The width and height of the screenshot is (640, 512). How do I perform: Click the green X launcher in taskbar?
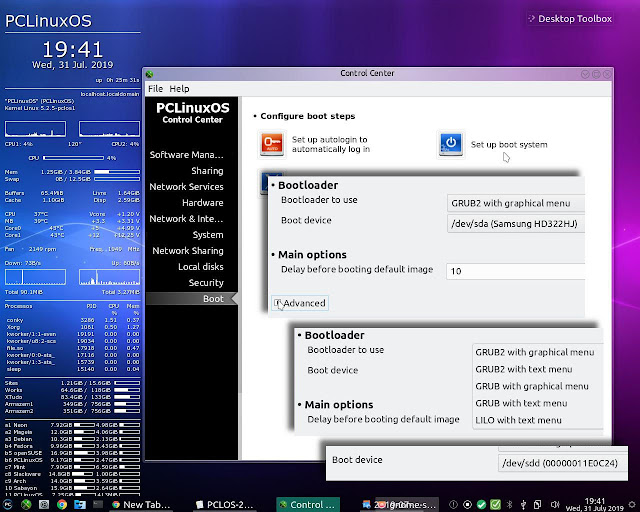pyautogui.click(x=26, y=505)
